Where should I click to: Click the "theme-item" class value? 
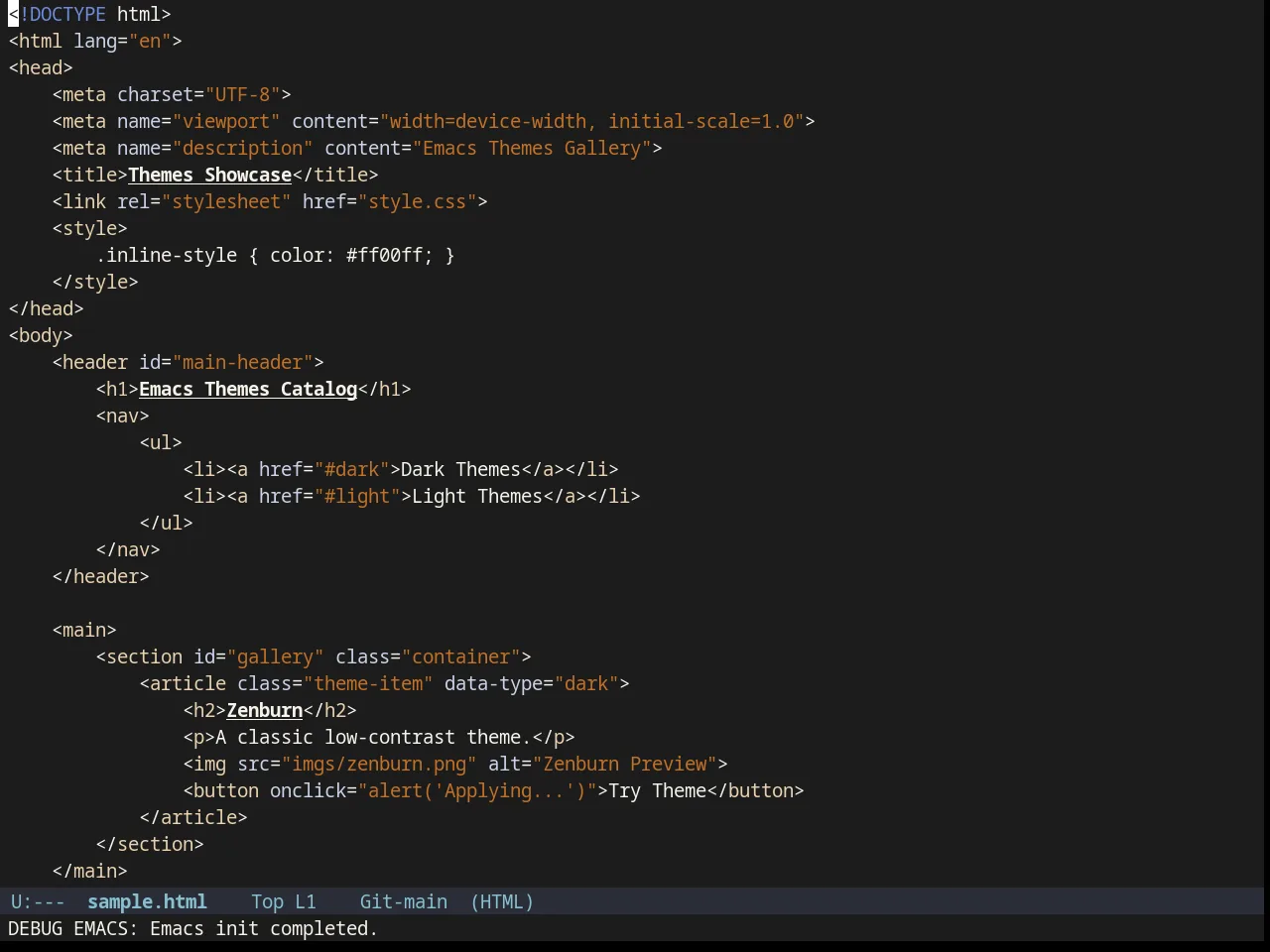368,683
